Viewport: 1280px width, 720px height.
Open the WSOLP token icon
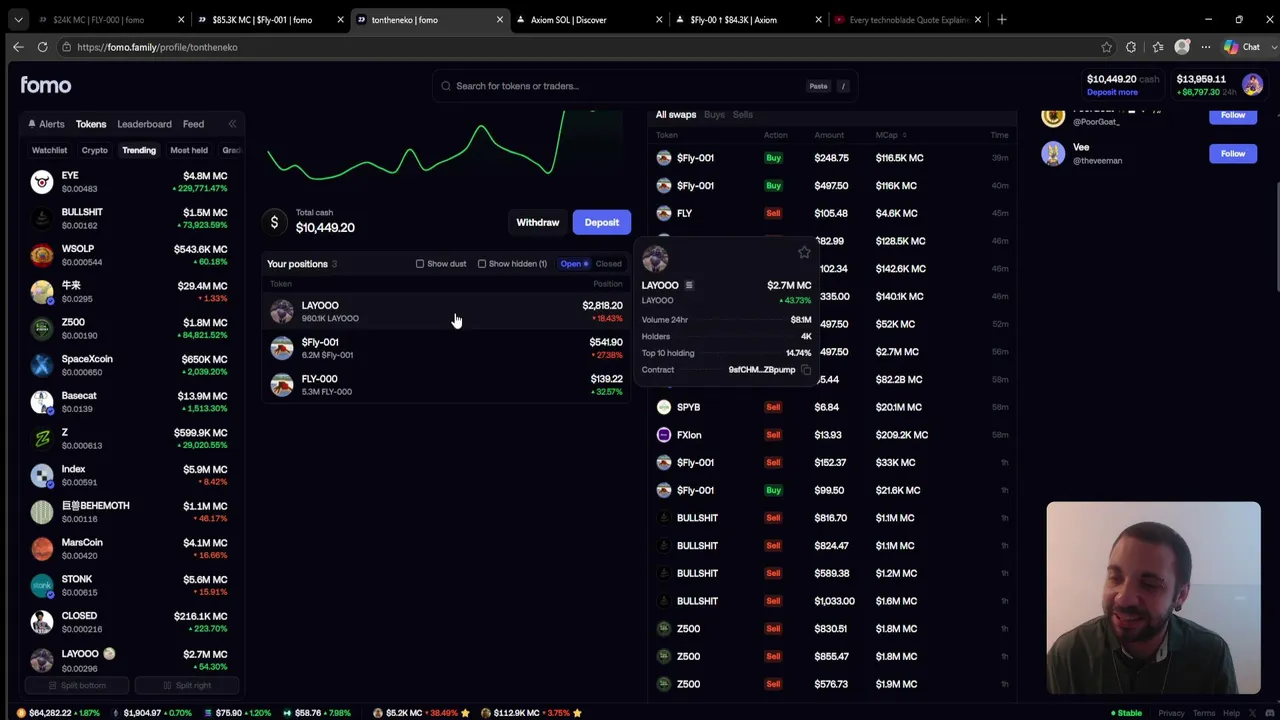click(41, 255)
